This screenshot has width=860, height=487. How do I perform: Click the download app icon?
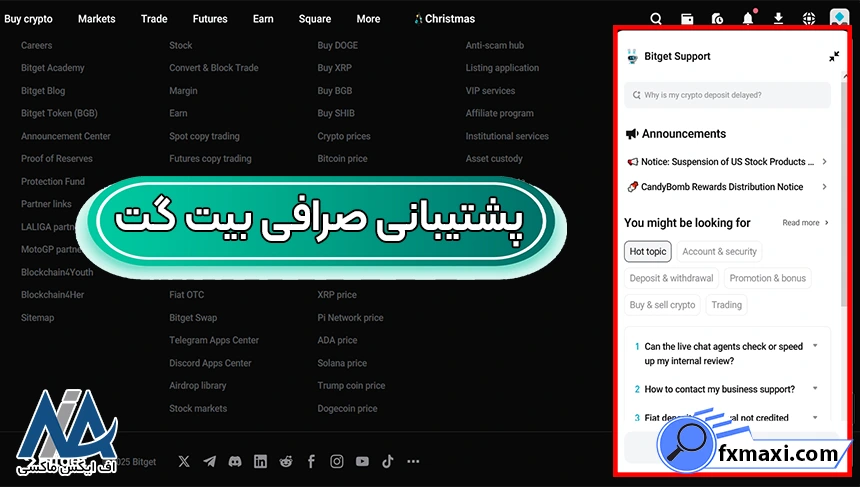778,19
